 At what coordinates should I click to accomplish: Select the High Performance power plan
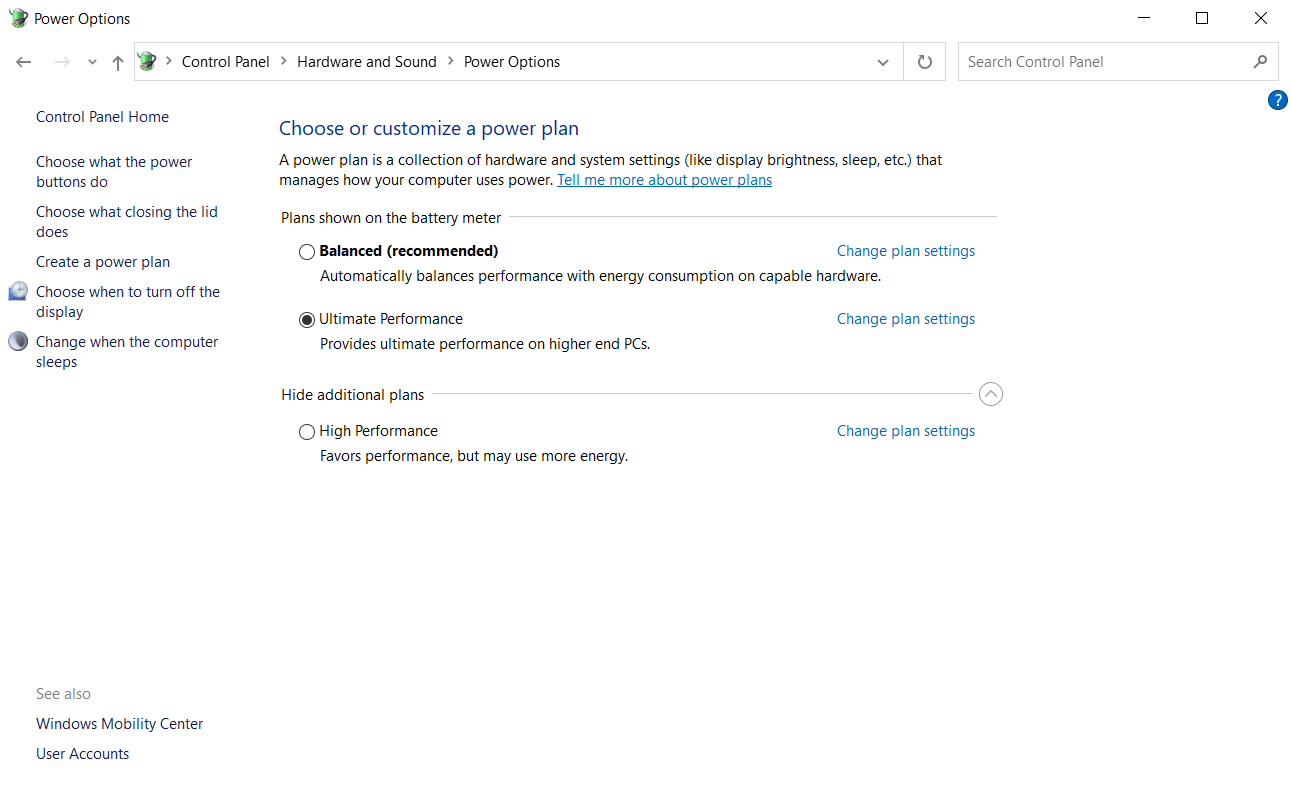307,432
